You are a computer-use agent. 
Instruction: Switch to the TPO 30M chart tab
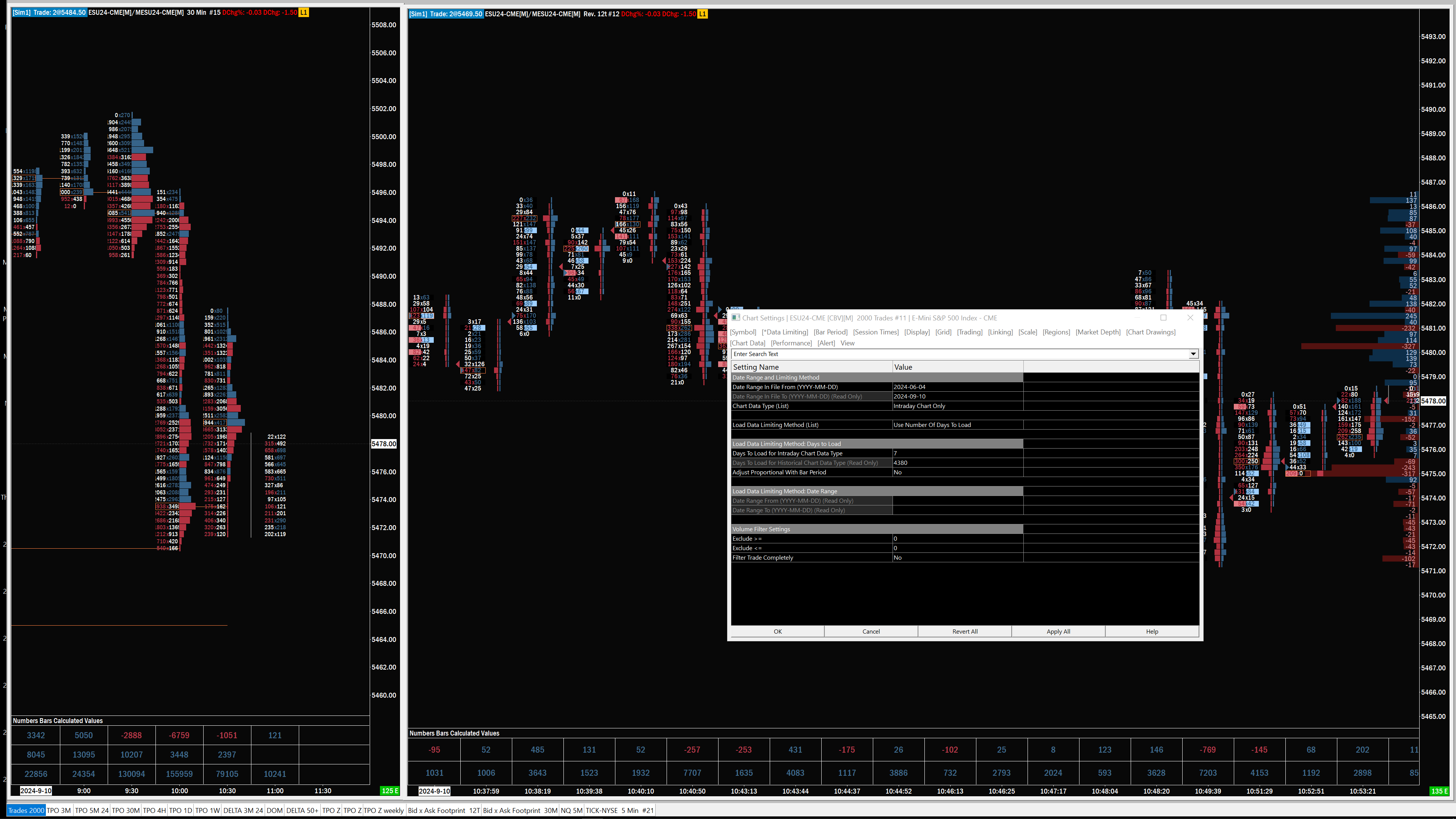click(x=126, y=810)
